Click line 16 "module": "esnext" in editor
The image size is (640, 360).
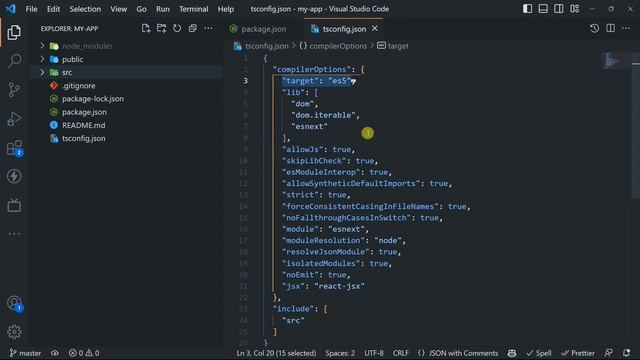coord(325,229)
